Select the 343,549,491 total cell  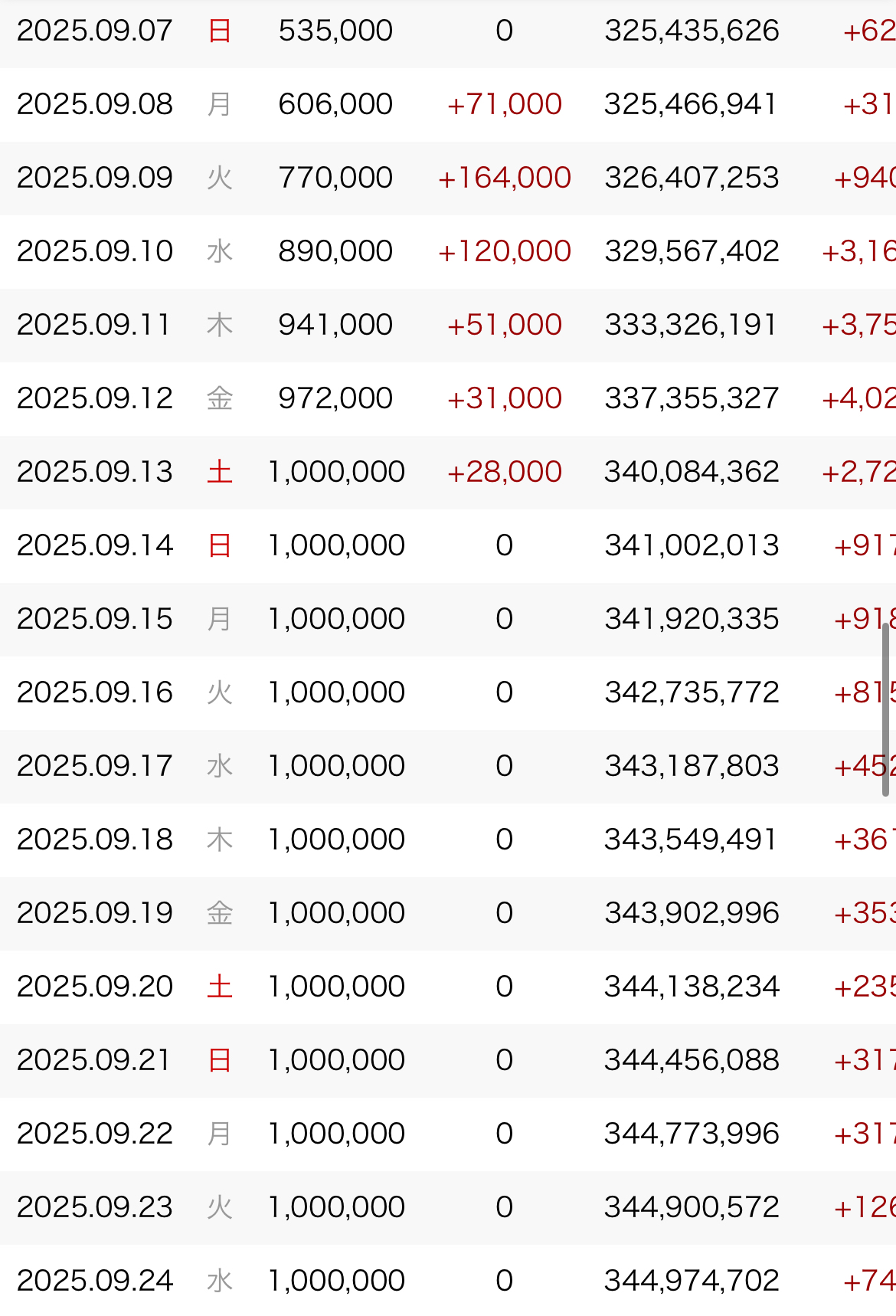click(692, 840)
